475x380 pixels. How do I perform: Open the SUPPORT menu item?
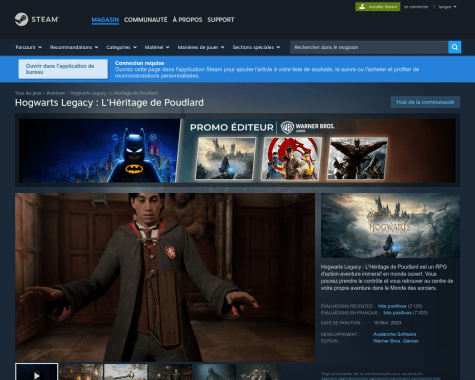[221, 20]
